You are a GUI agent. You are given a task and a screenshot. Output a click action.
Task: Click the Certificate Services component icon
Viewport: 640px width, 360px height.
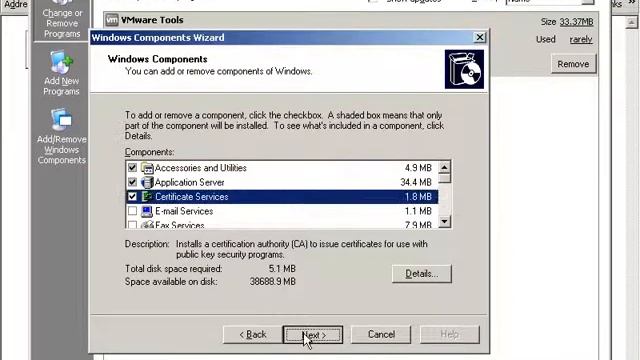(x=147, y=197)
